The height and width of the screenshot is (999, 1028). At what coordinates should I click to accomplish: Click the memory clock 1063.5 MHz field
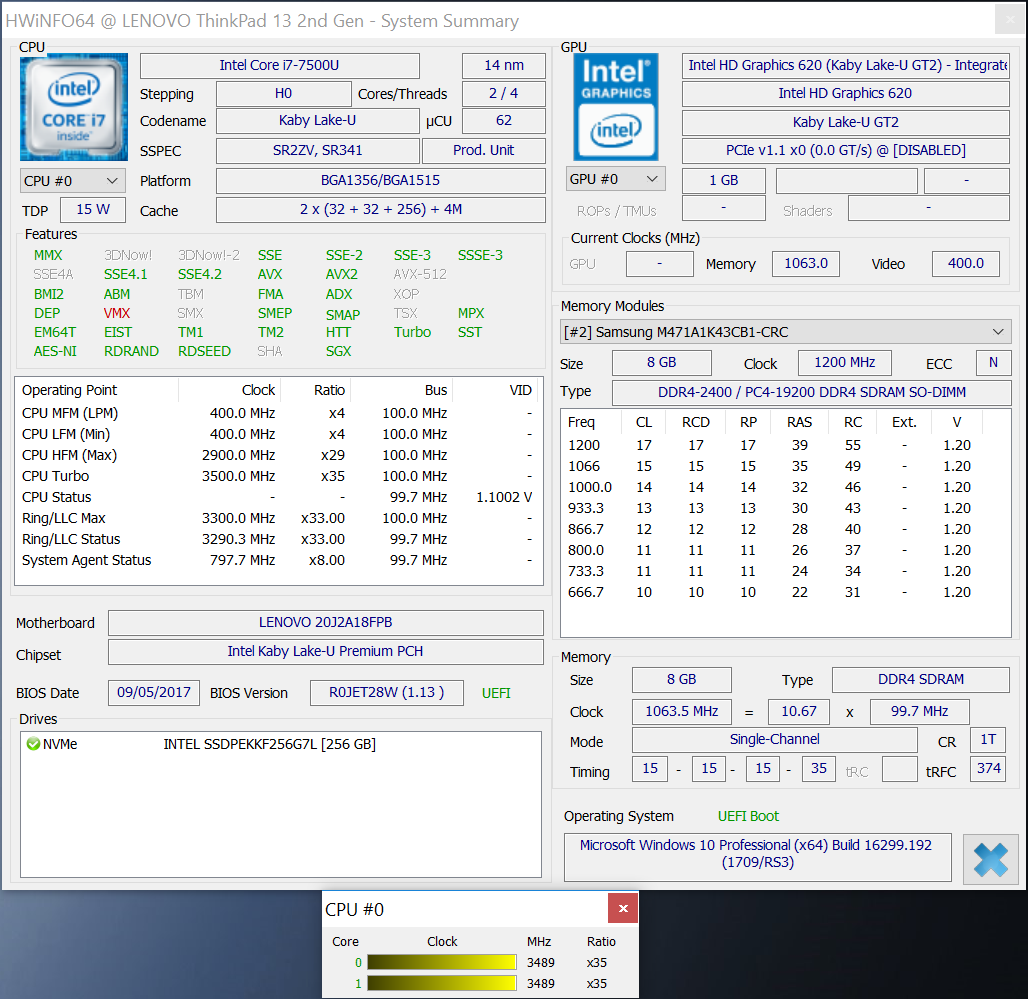682,712
